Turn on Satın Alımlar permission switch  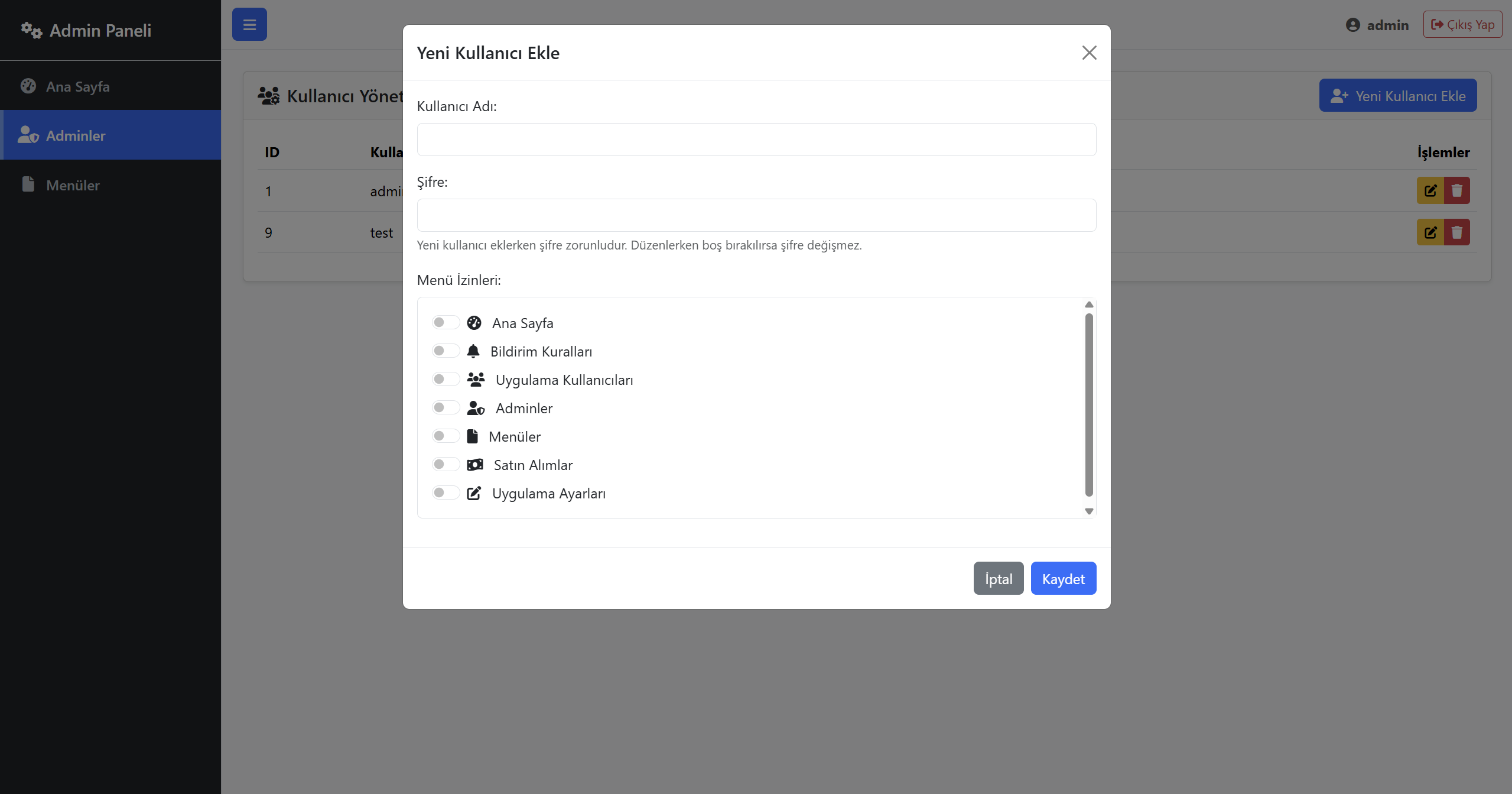pyautogui.click(x=446, y=464)
